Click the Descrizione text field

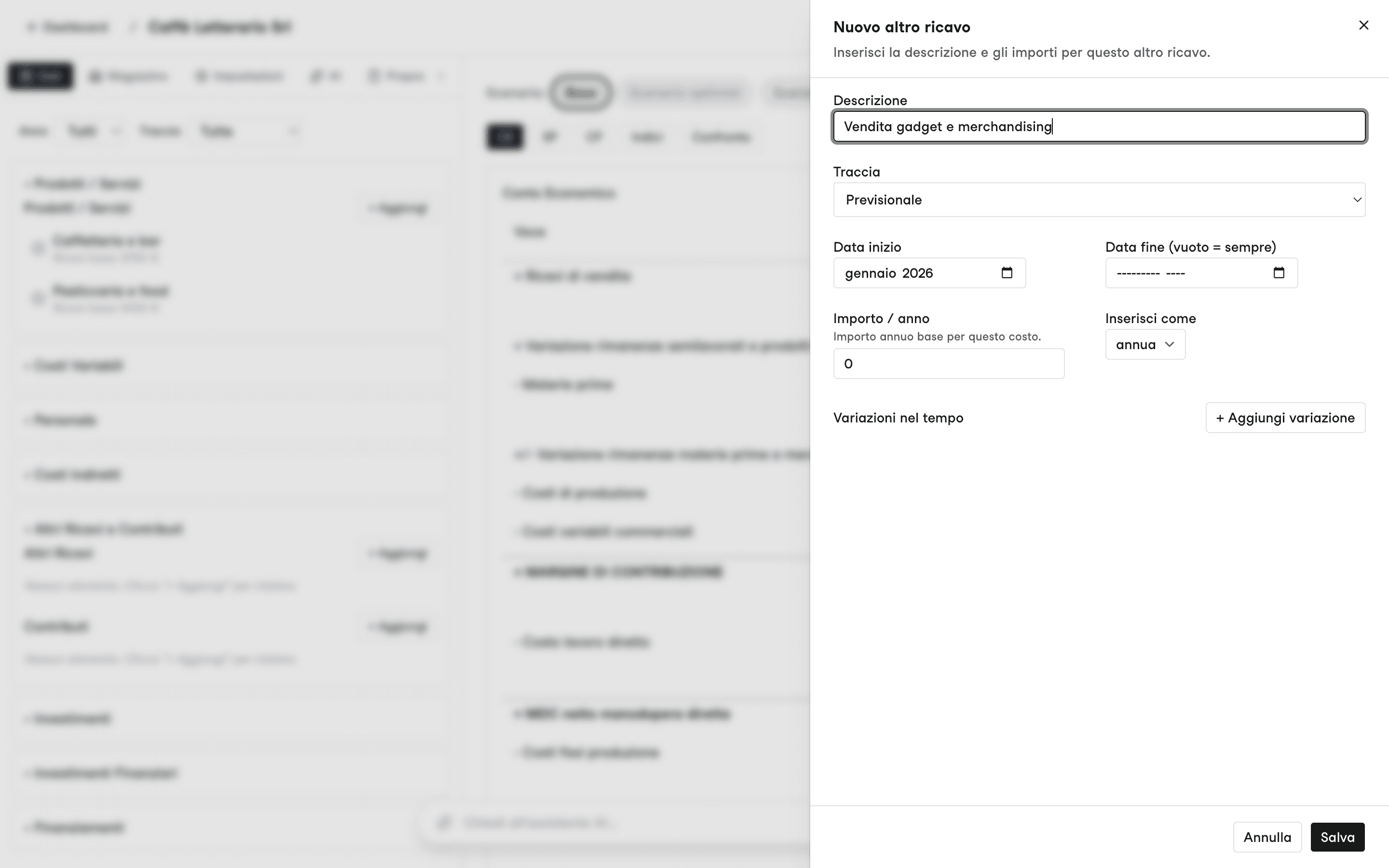coord(1099,126)
